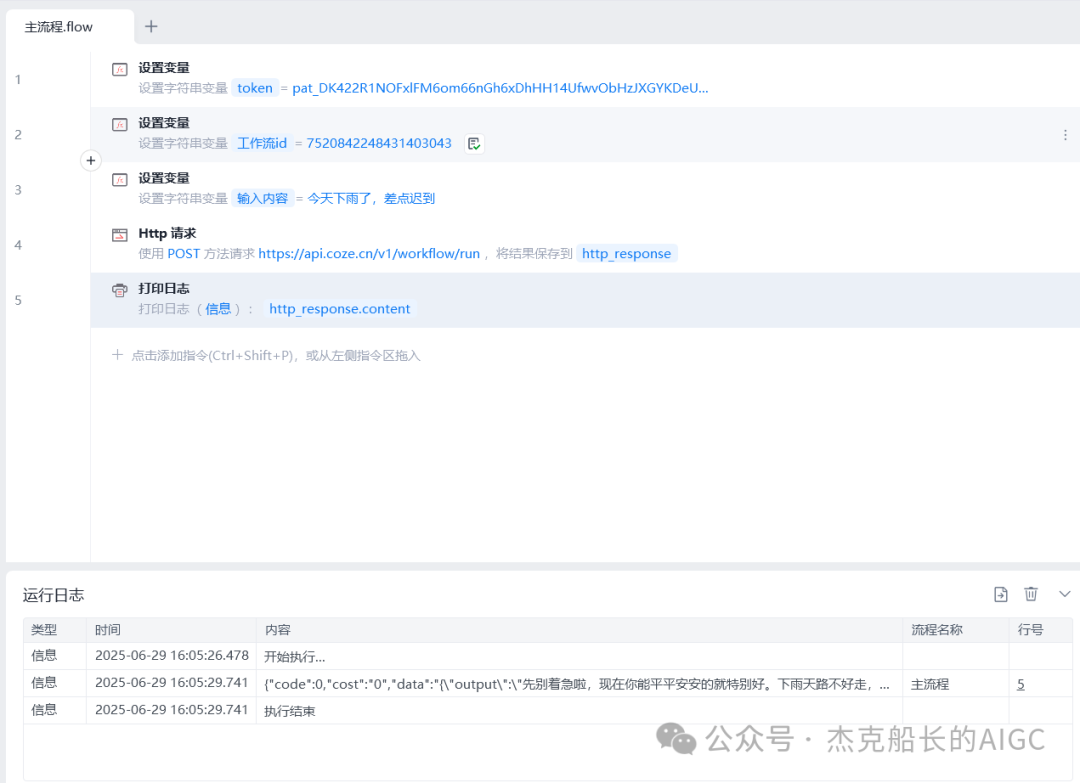Viewport: 1080px width, 783px height.
Task: Clear the run log with trash icon
Action: coord(1031,594)
